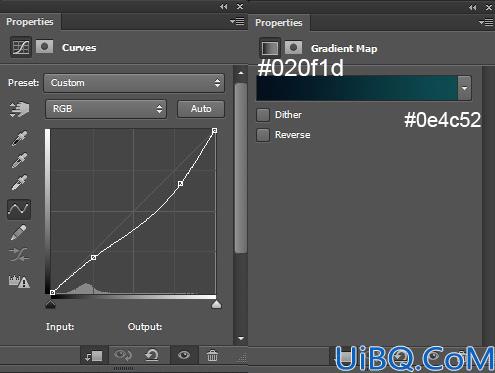Select the upper-middle curve control point
Image resolution: width=495 pixels, height=373 pixels.
point(180,183)
